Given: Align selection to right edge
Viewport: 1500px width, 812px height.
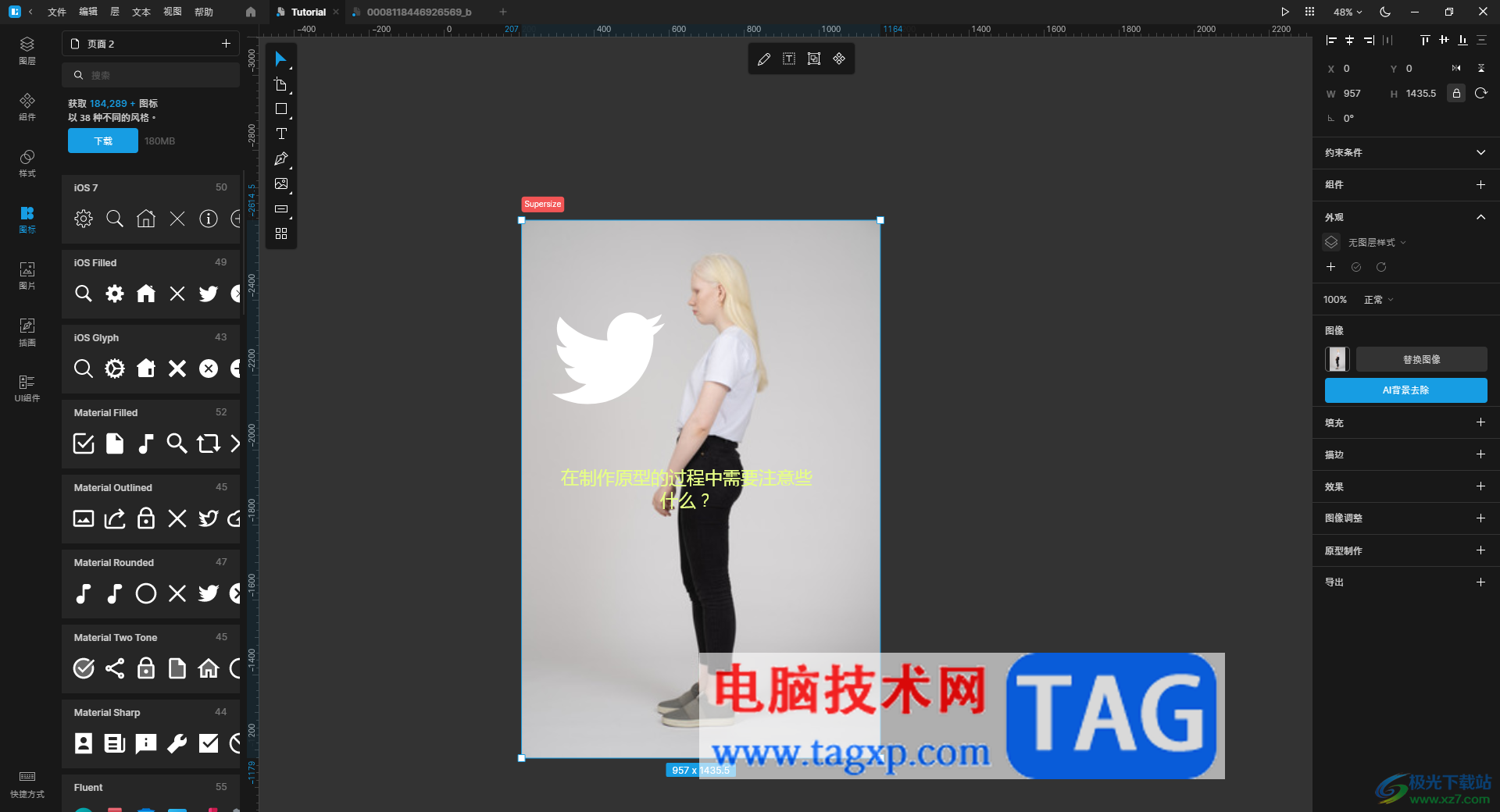Looking at the screenshot, I should (x=1369, y=40).
